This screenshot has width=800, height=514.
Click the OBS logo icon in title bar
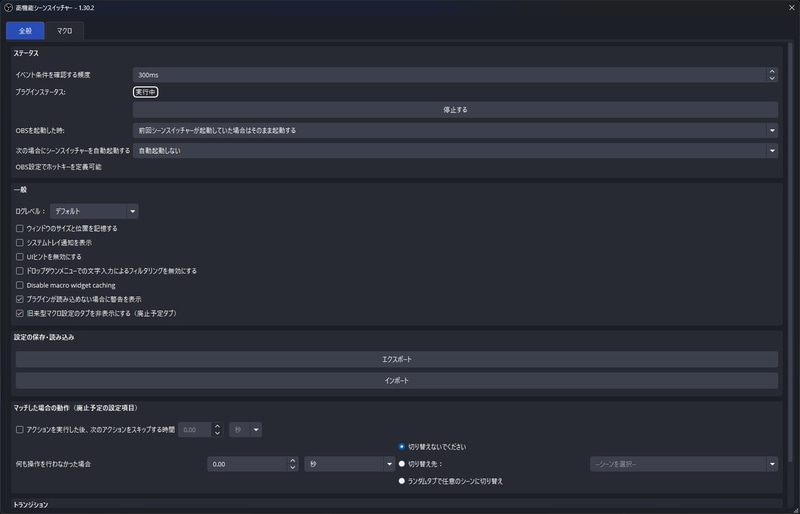click(x=8, y=8)
